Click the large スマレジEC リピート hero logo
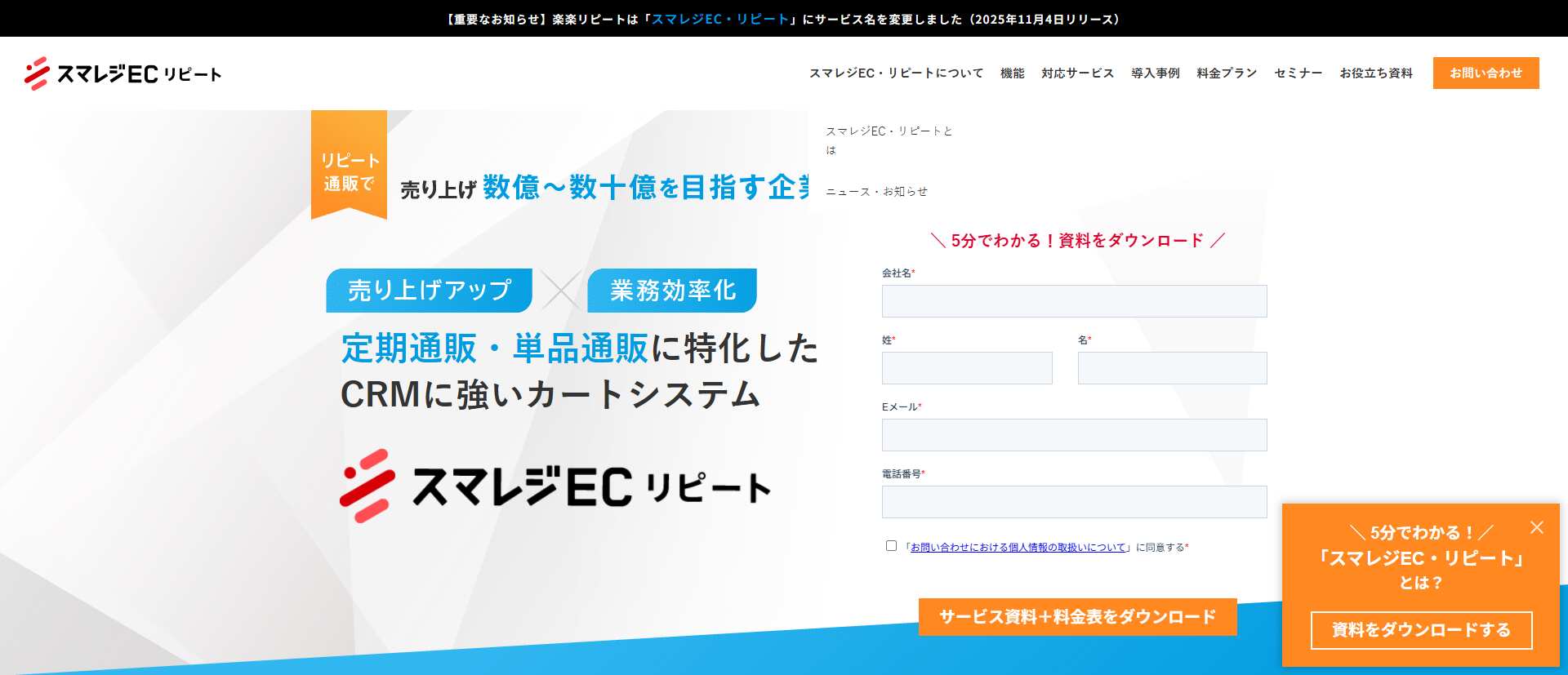 point(555,486)
